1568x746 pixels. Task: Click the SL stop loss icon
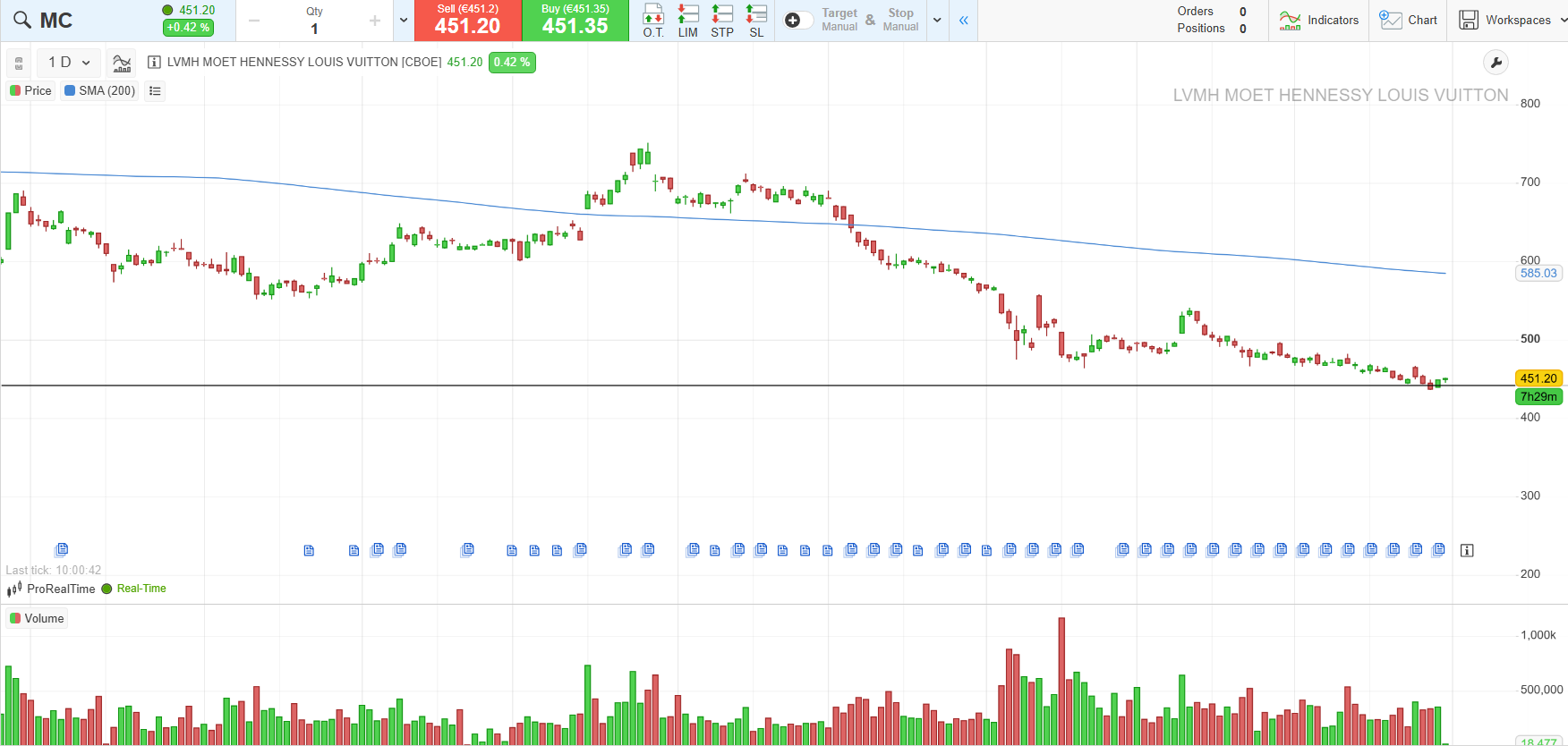click(756, 20)
